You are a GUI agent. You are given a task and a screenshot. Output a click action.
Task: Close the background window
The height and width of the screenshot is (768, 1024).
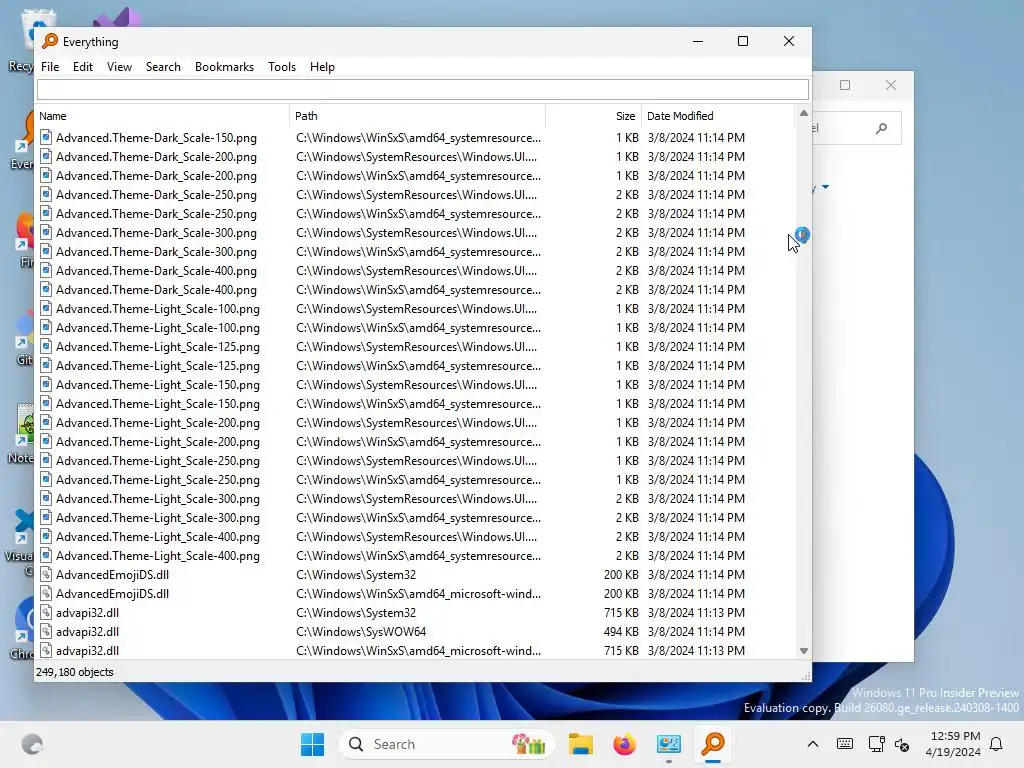[891, 85]
